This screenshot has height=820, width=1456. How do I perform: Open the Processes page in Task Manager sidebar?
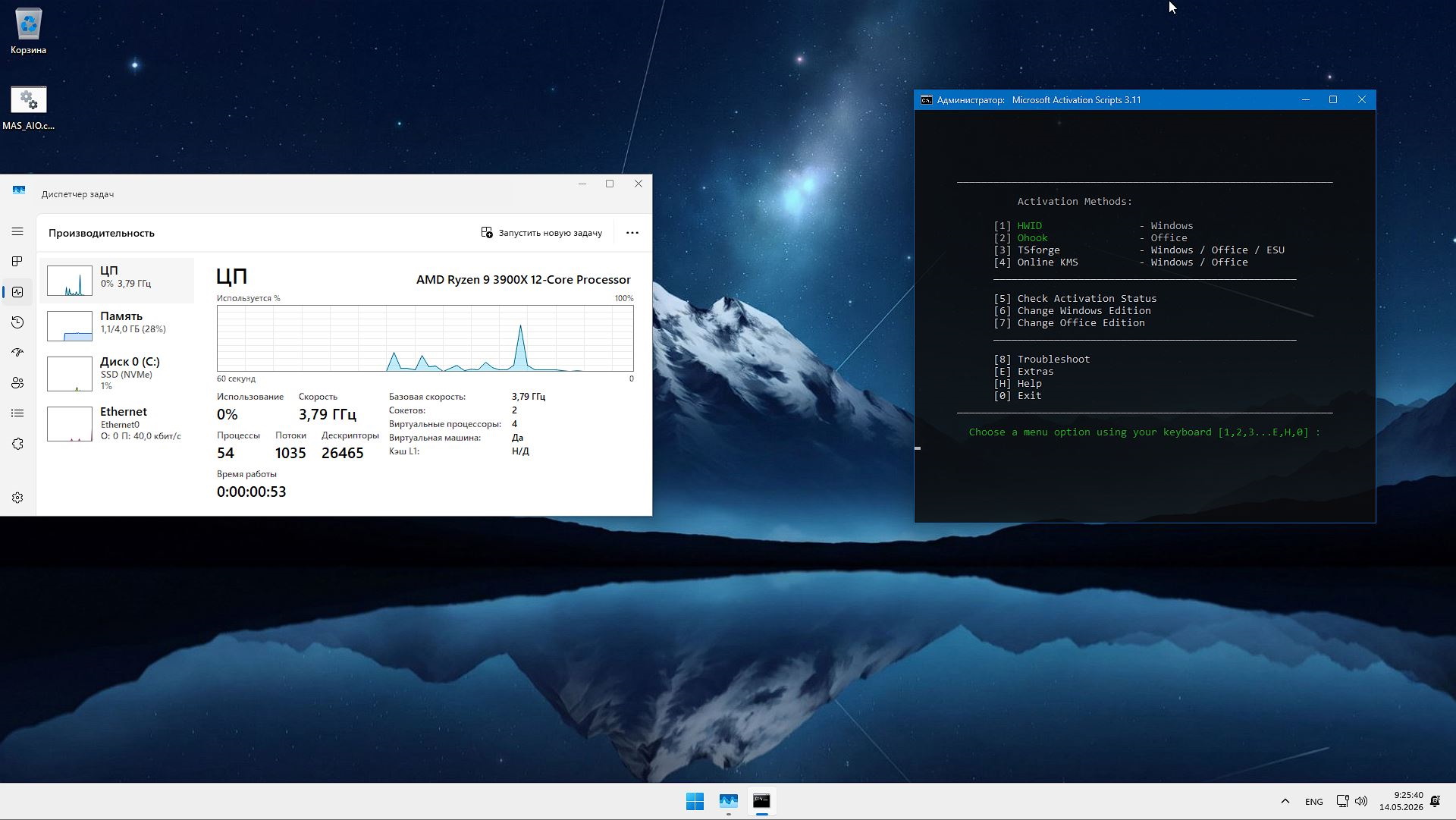point(17,262)
